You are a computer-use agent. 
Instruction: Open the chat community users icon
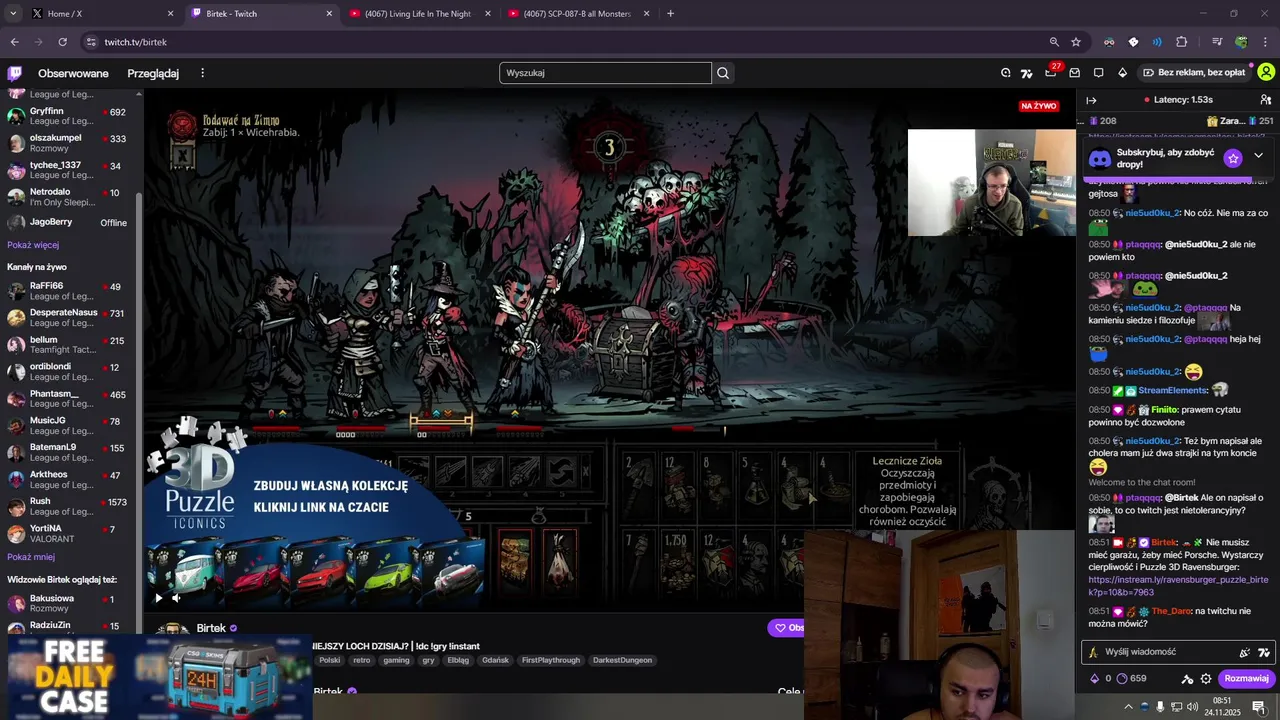pyautogui.click(x=1265, y=100)
